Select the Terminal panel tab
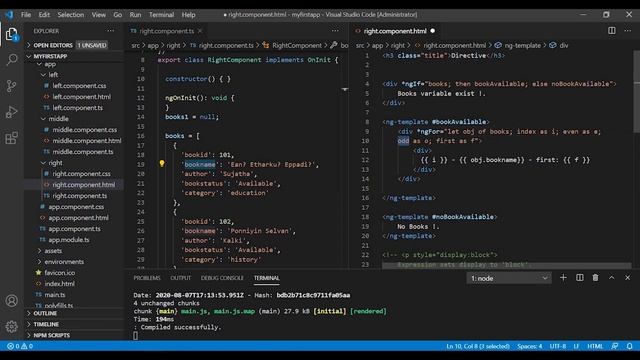Screen dimensions: 640x360 pos(267,278)
